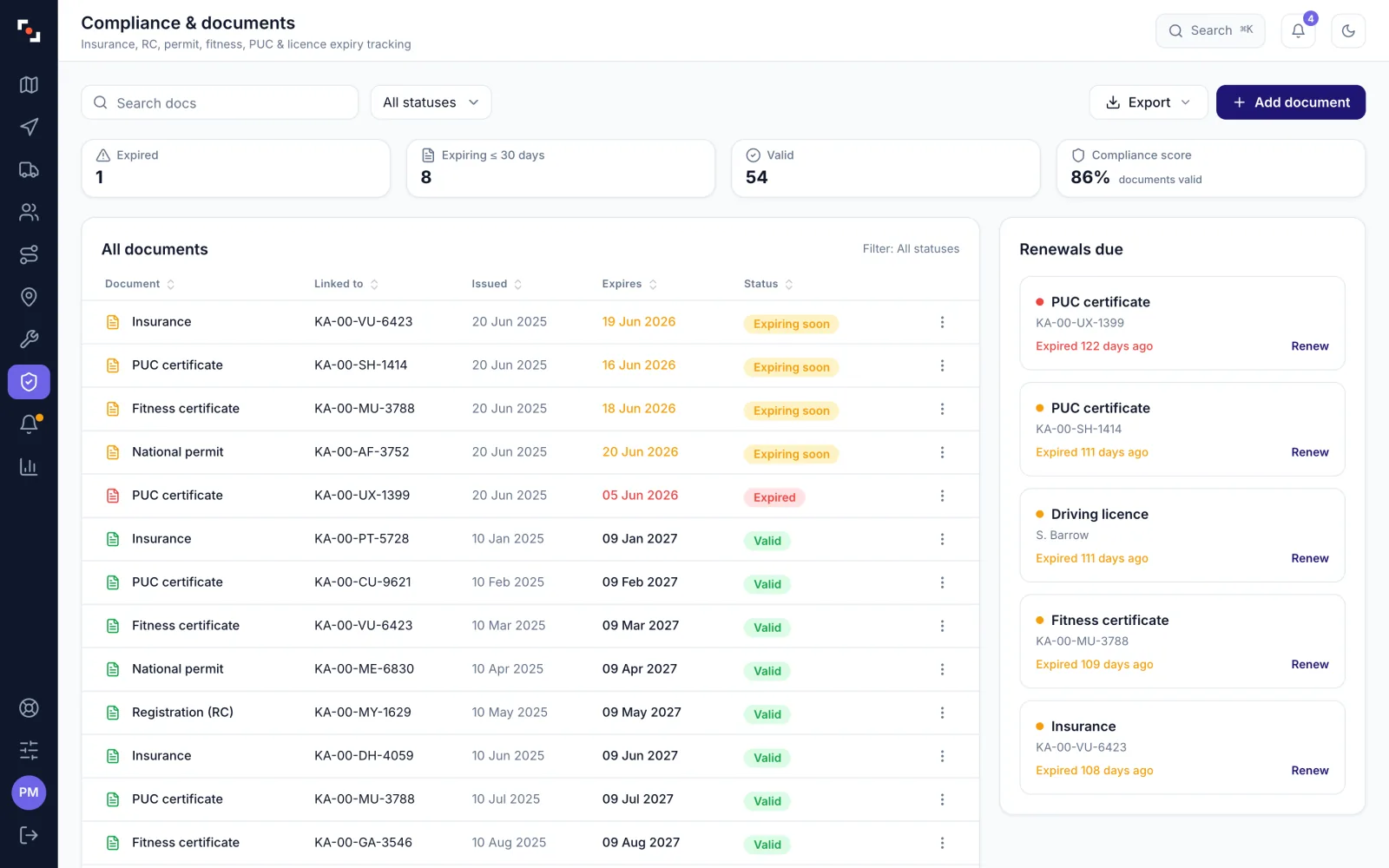Open row menu for National permit KA-00-ME-6830
Viewport: 1389px width, 868px height.
pyautogui.click(x=942, y=669)
